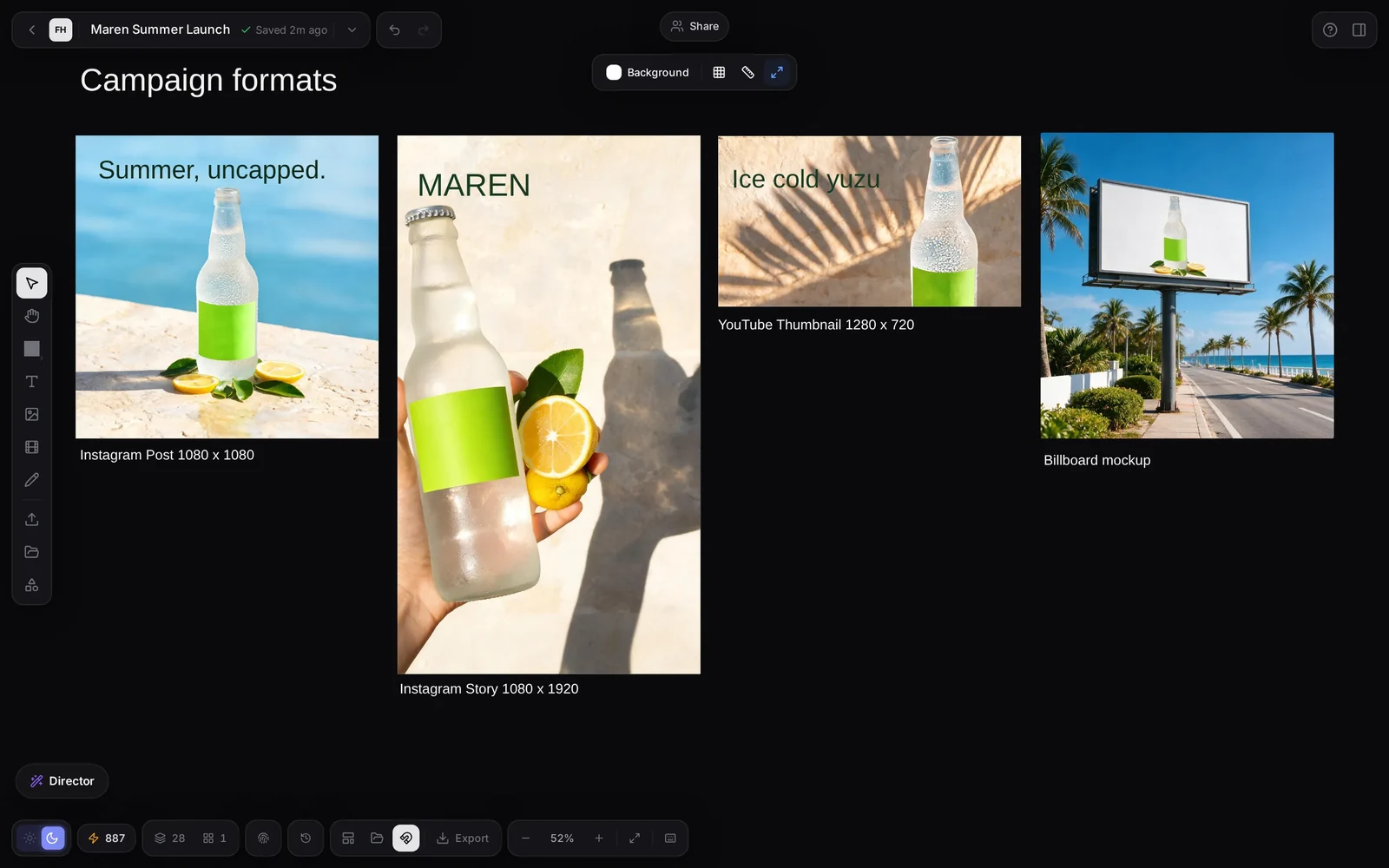Select the Text tool
Viewport: 1389px width, 868px height.
click(x=32, y=382)
